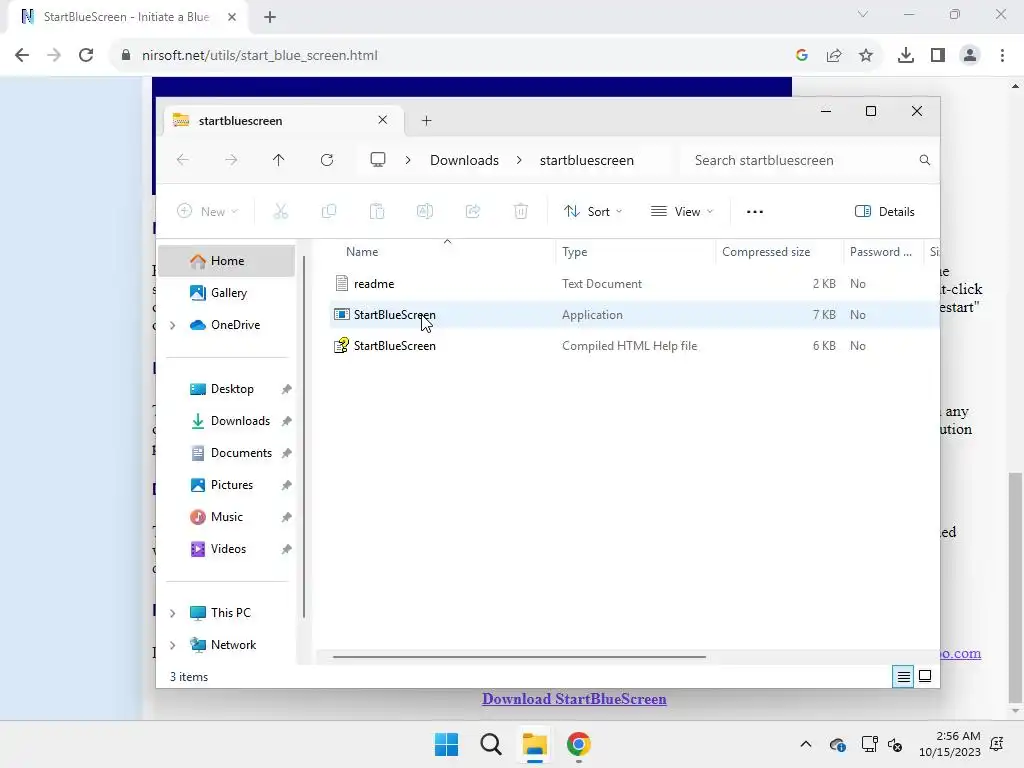Click the Cut icon in Explorer toolbar
1024x768 pixels.
click(280, 212)
